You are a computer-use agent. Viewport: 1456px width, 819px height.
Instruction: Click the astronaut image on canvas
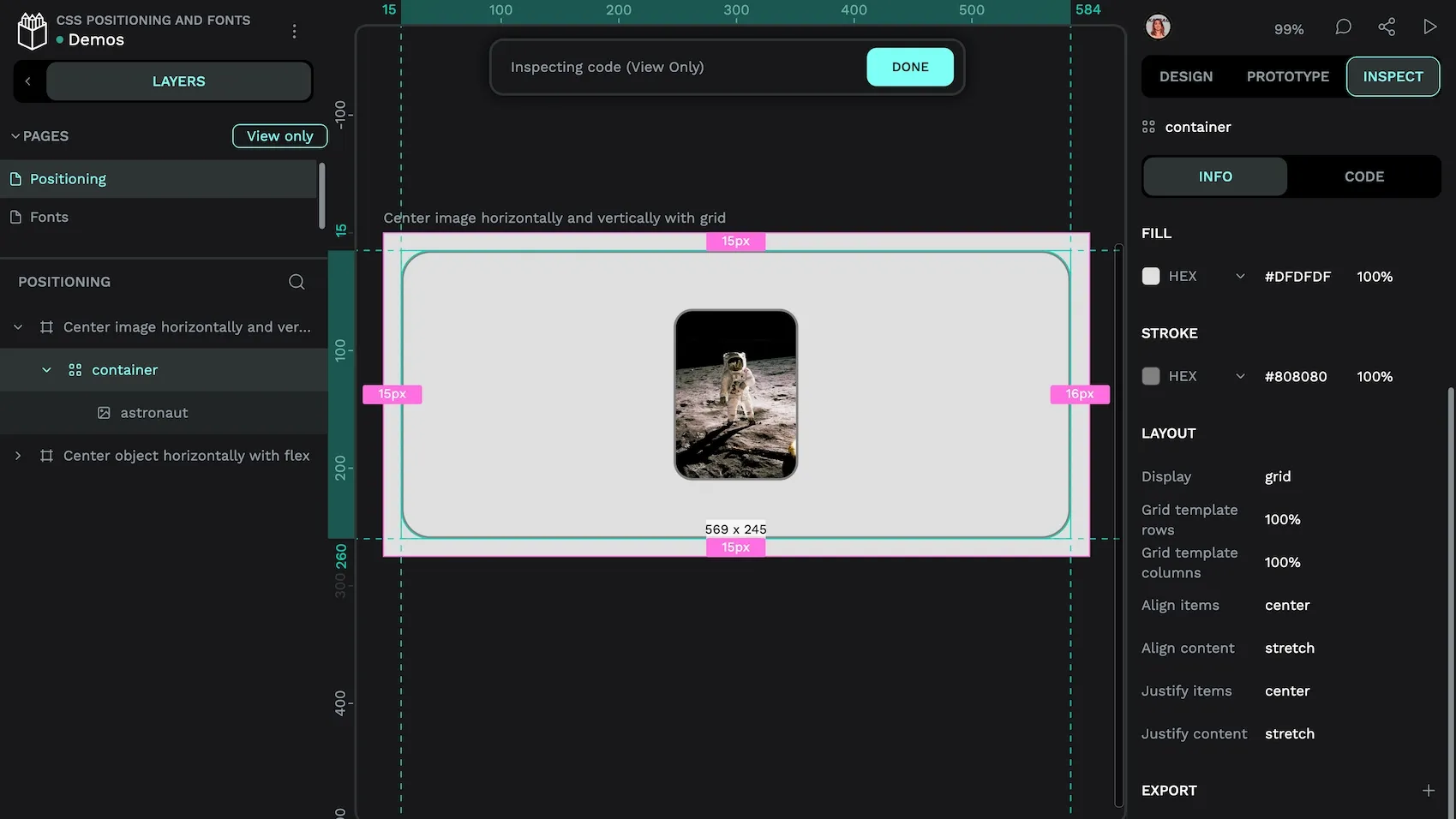pos(736,395)
